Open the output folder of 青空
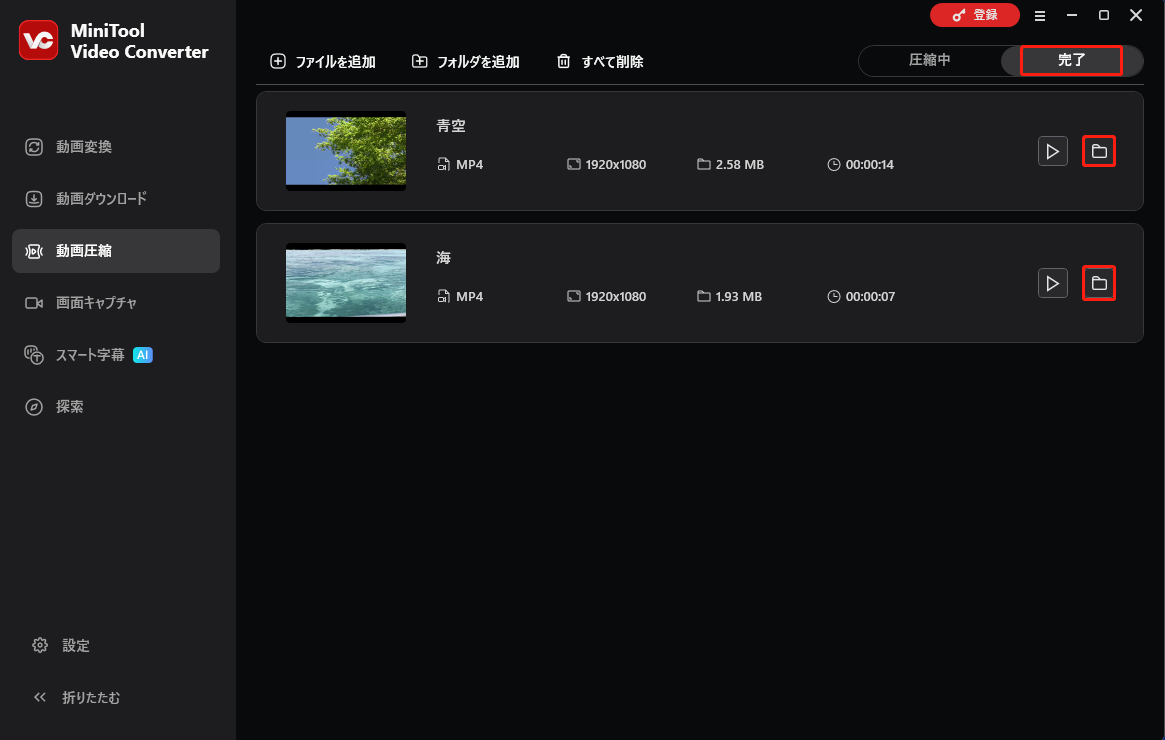The image size is (1165, 740). (1098, 151)
